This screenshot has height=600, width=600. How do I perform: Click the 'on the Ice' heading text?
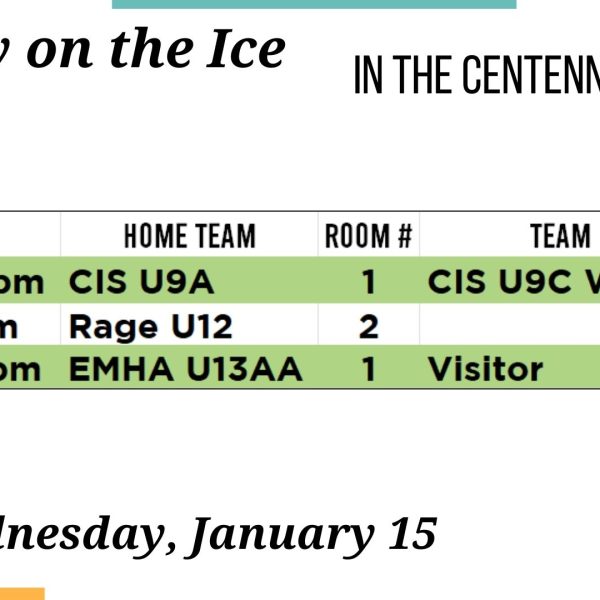[156, 49]
